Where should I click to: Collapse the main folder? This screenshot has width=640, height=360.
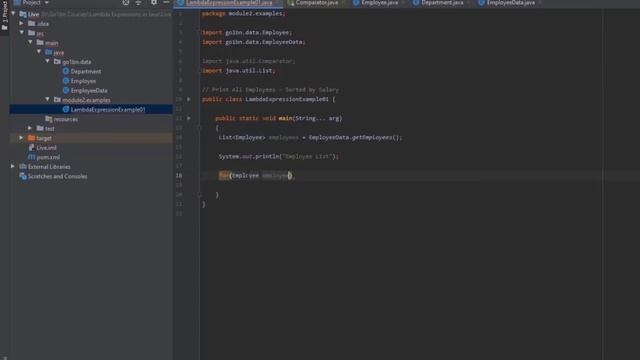[30, 42]
